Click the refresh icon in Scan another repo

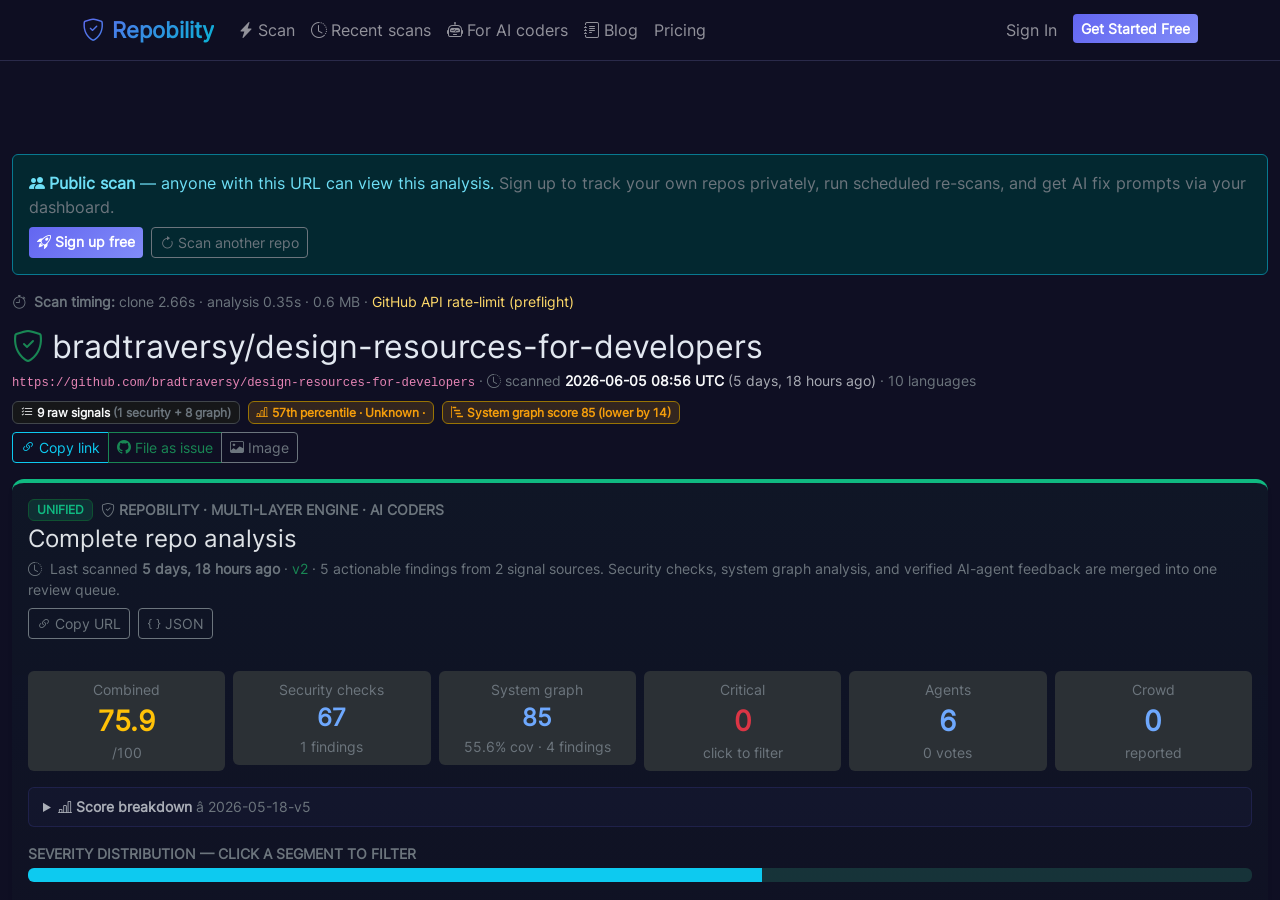pos(167,242)
